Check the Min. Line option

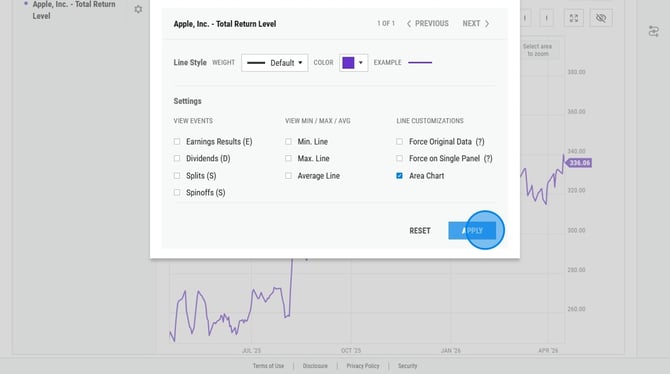288,141
